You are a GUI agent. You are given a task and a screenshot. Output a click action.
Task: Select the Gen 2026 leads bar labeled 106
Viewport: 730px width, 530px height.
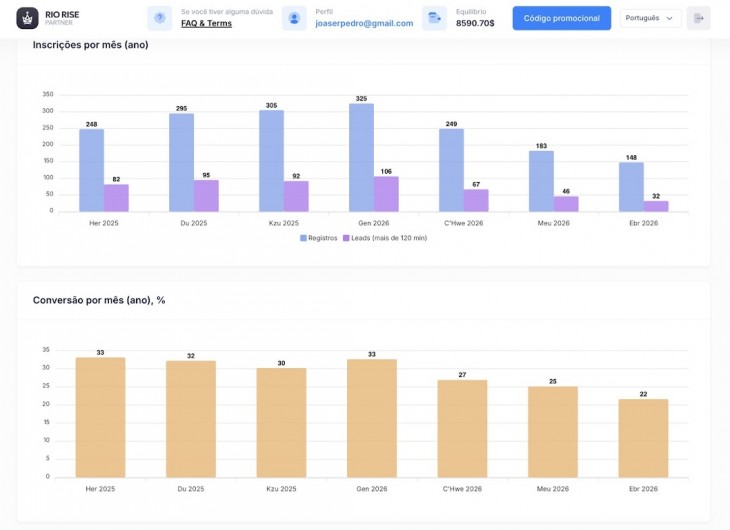point(386,194)
